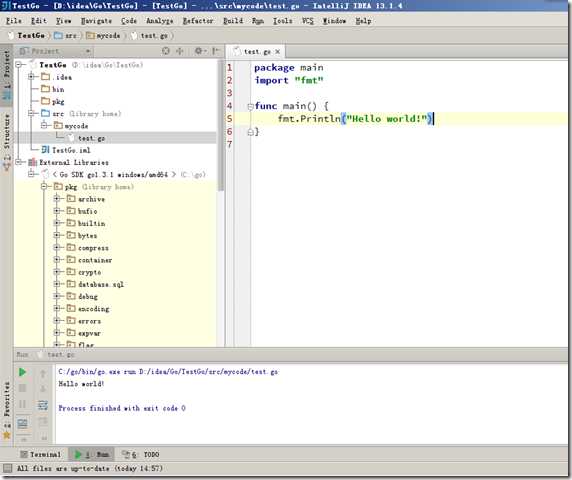Click the tool windows toggle in status bar
This screenshot has width=572, height=480.
[x=7, y=468]
